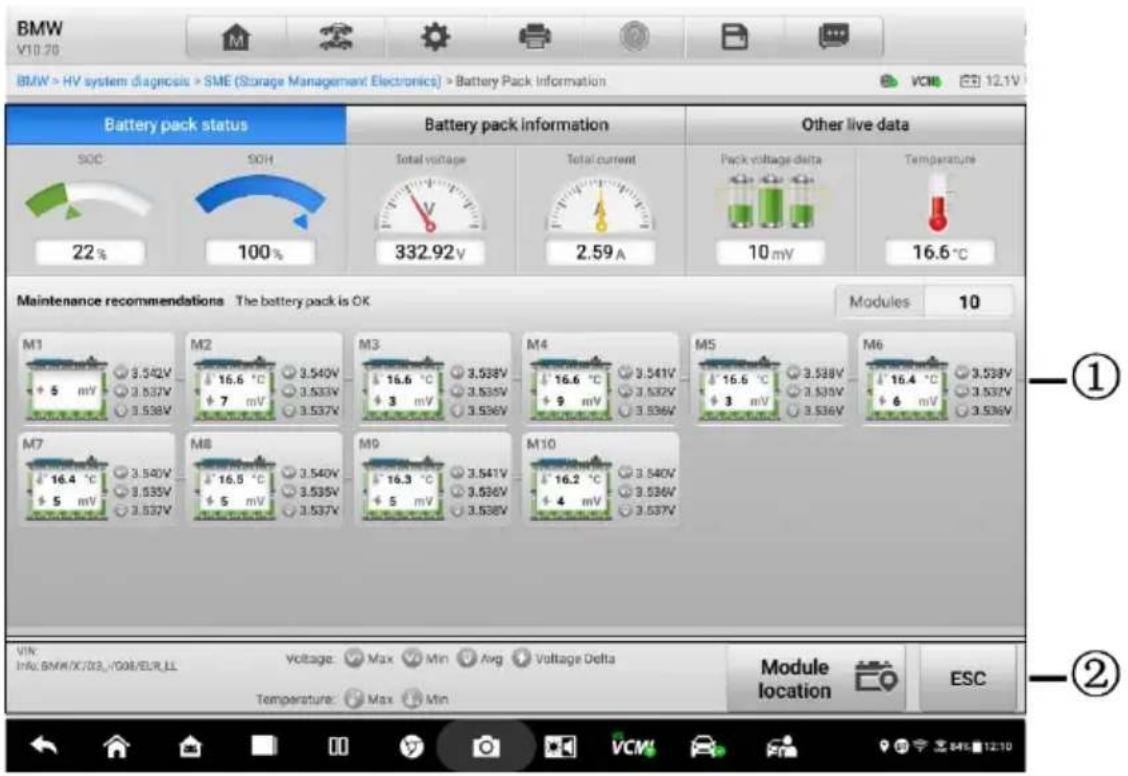Select battery module M4 card
Image resolution: width=1128 pixels, height=776 pixels.
click(601, 379)
